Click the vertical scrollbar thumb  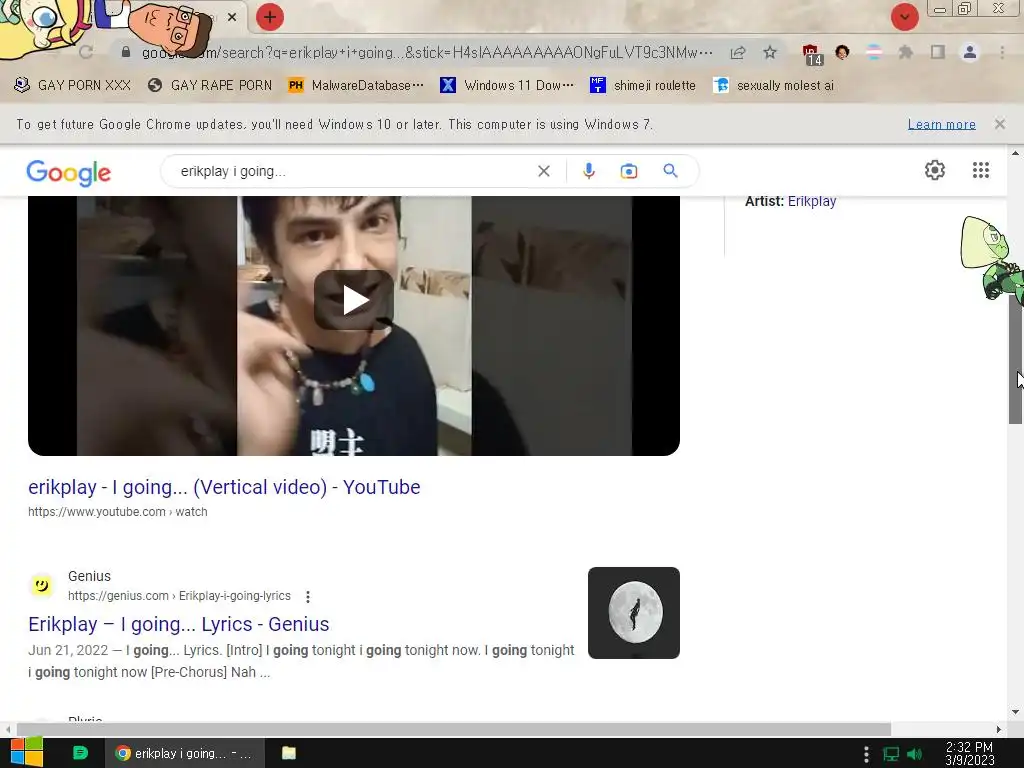1015,359
